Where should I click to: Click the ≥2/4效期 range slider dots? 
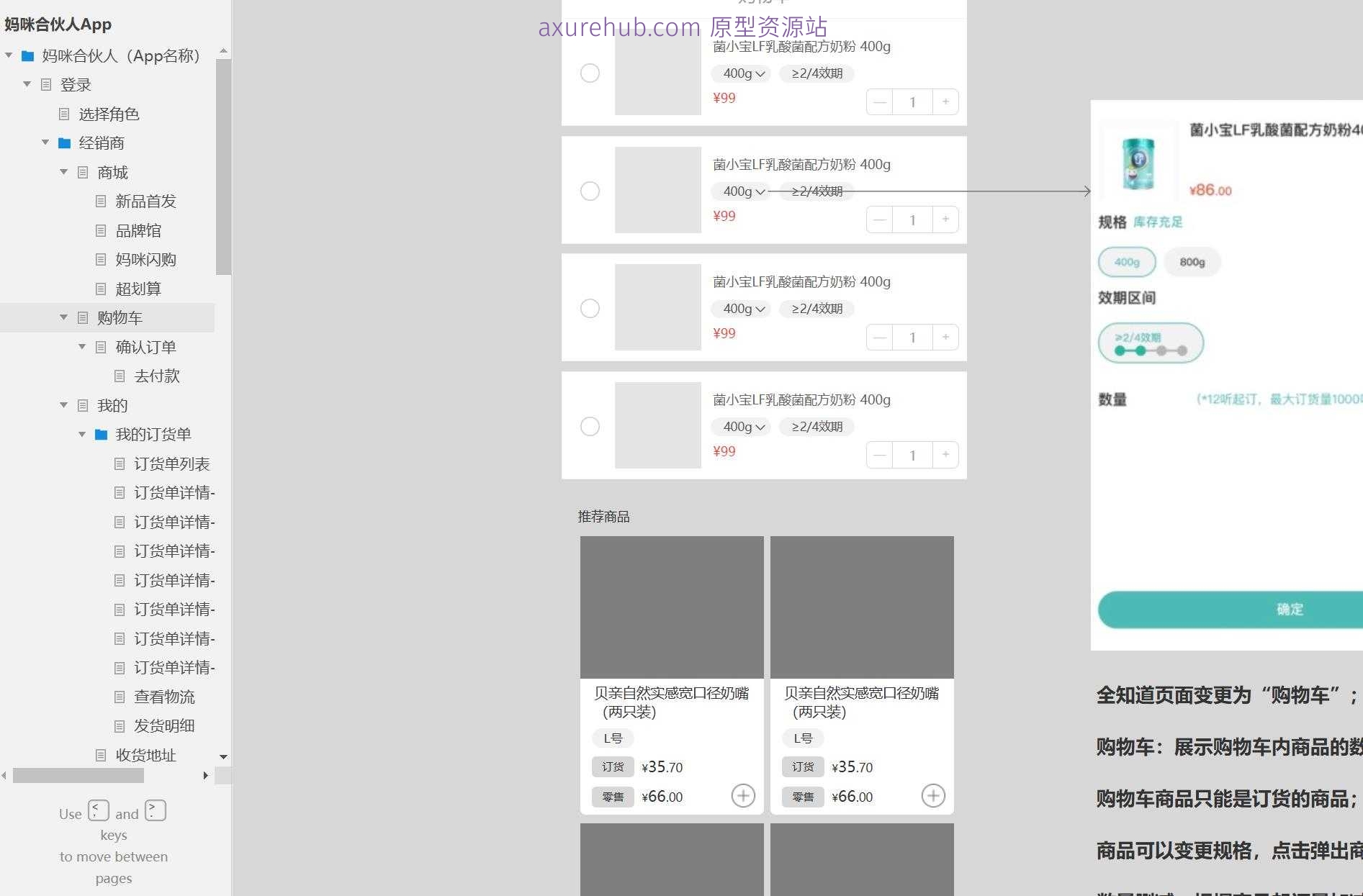(x=1149, y=350)
